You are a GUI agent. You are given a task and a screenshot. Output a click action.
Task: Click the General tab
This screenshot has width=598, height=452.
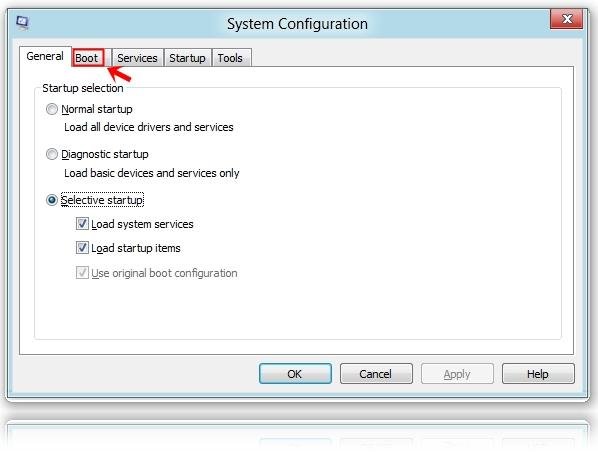pyautogui.click(x=45, y=56)
